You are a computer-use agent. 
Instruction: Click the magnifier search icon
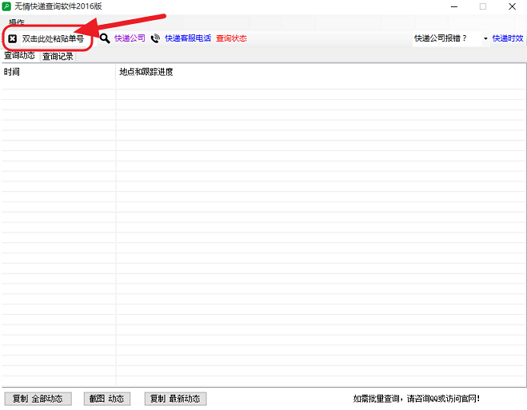[x=105, y=39]
